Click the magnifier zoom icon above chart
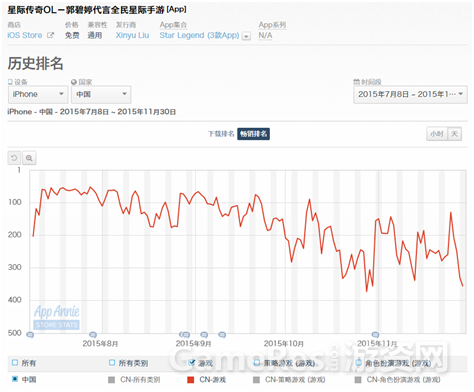 (x=29, y=158)
